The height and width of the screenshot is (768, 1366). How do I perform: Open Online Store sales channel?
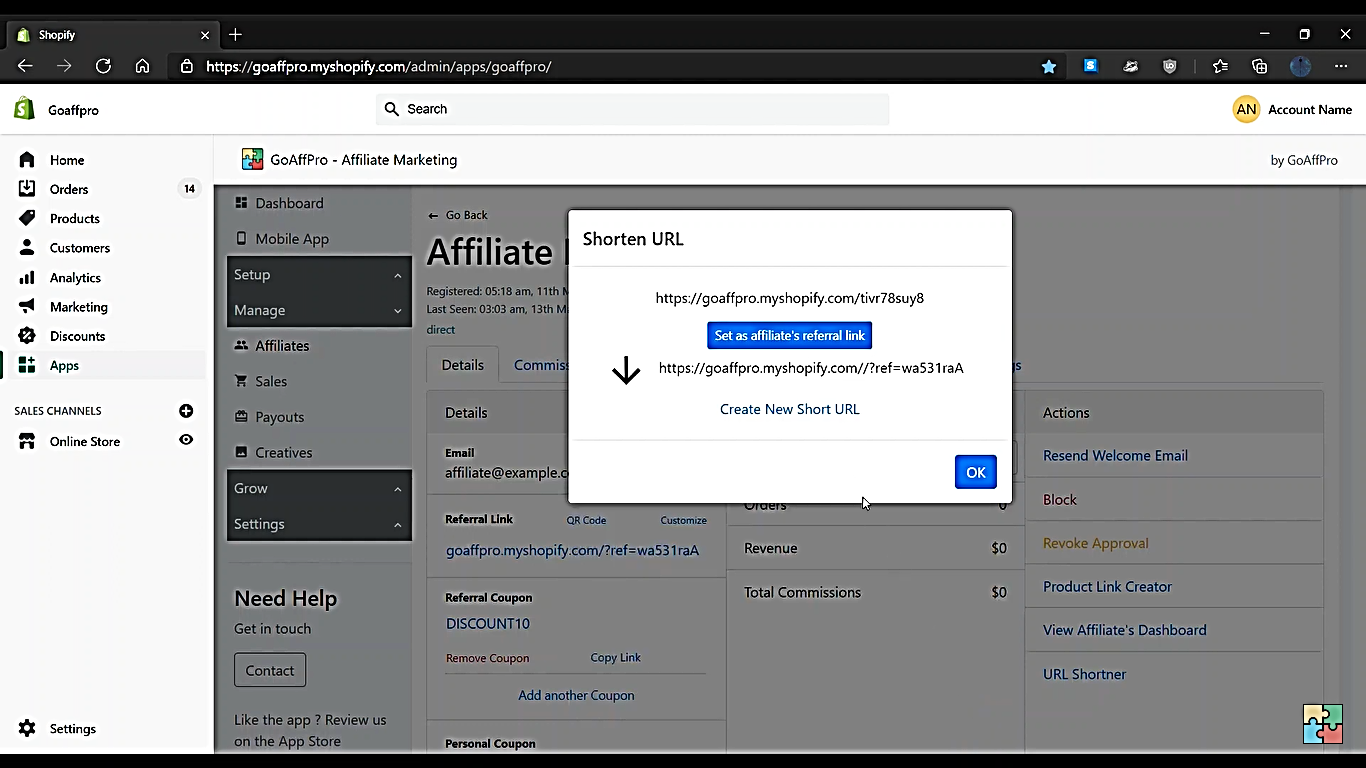[85, 441]
